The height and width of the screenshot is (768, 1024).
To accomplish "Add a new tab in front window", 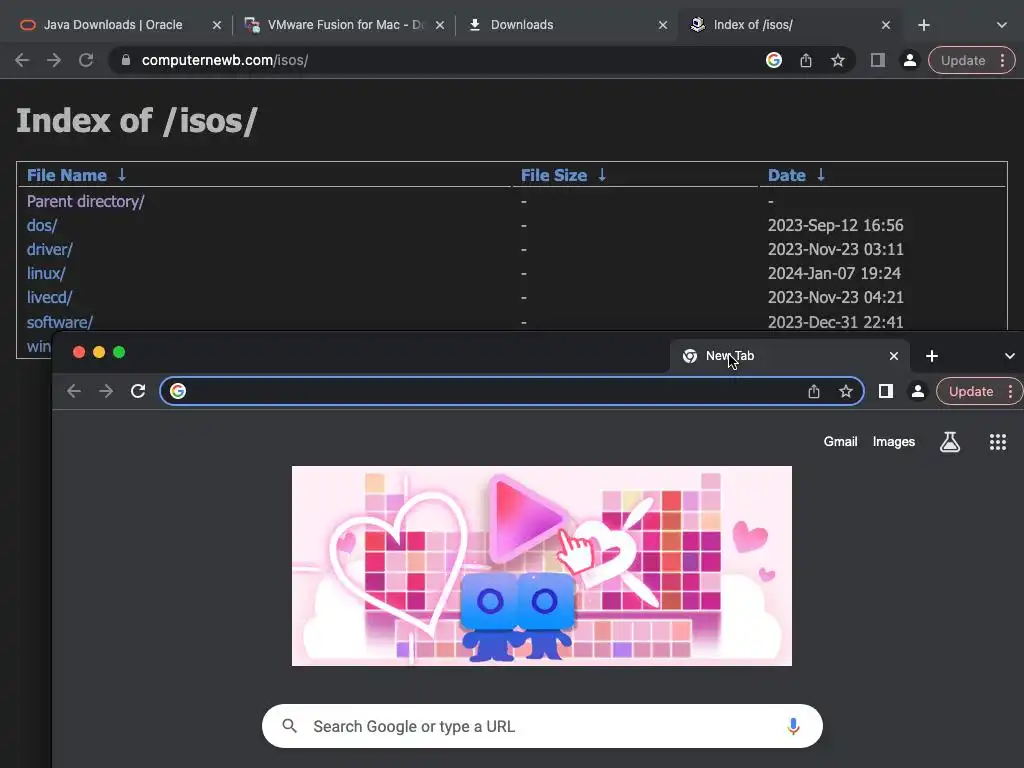I will pos(932,356).
